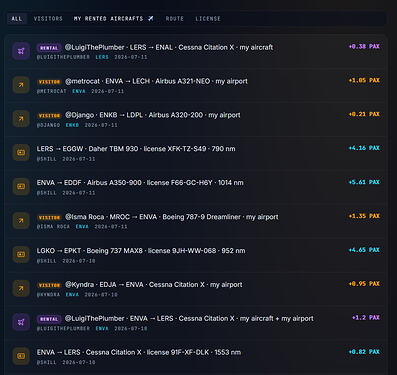The image size is (397, 375).
Task: Click the visitor arrow icon for @Django entry
Action: pos(21,119)
